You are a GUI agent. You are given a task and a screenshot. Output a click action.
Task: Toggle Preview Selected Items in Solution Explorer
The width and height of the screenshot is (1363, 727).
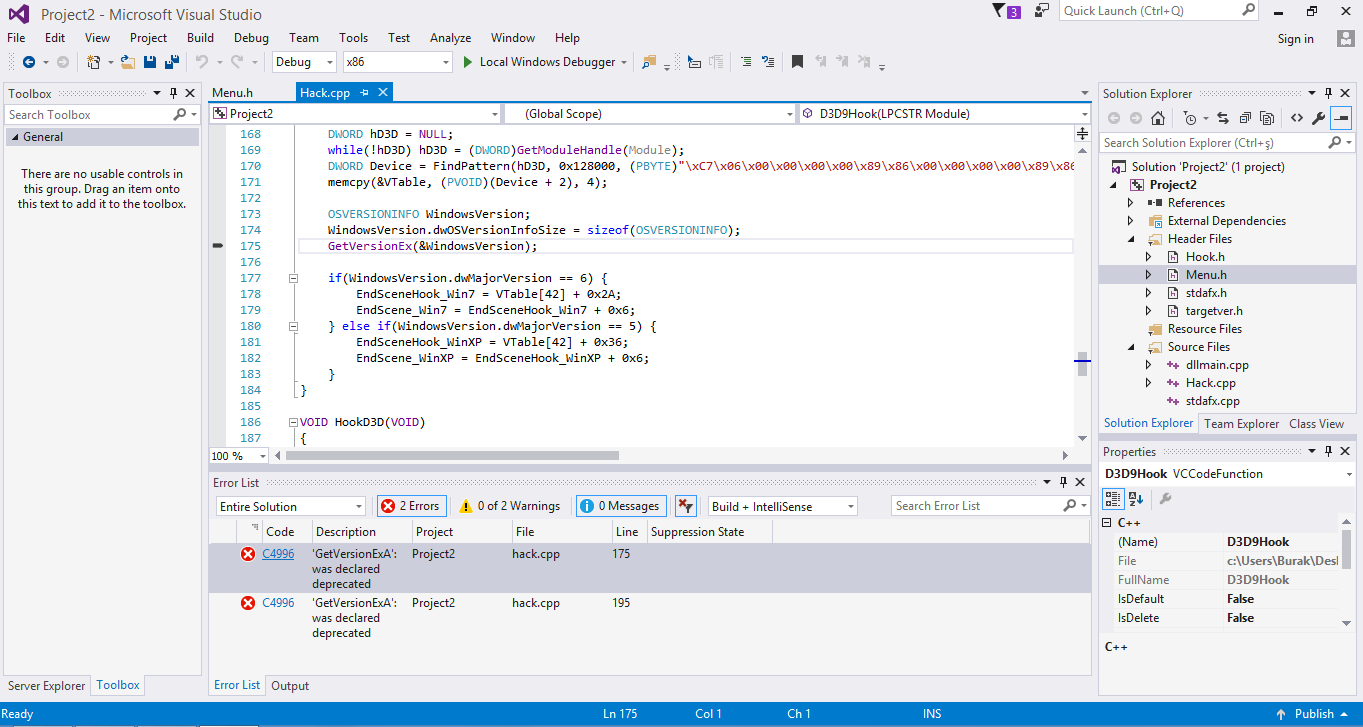pyautogui.click(x=1340, y=118)
